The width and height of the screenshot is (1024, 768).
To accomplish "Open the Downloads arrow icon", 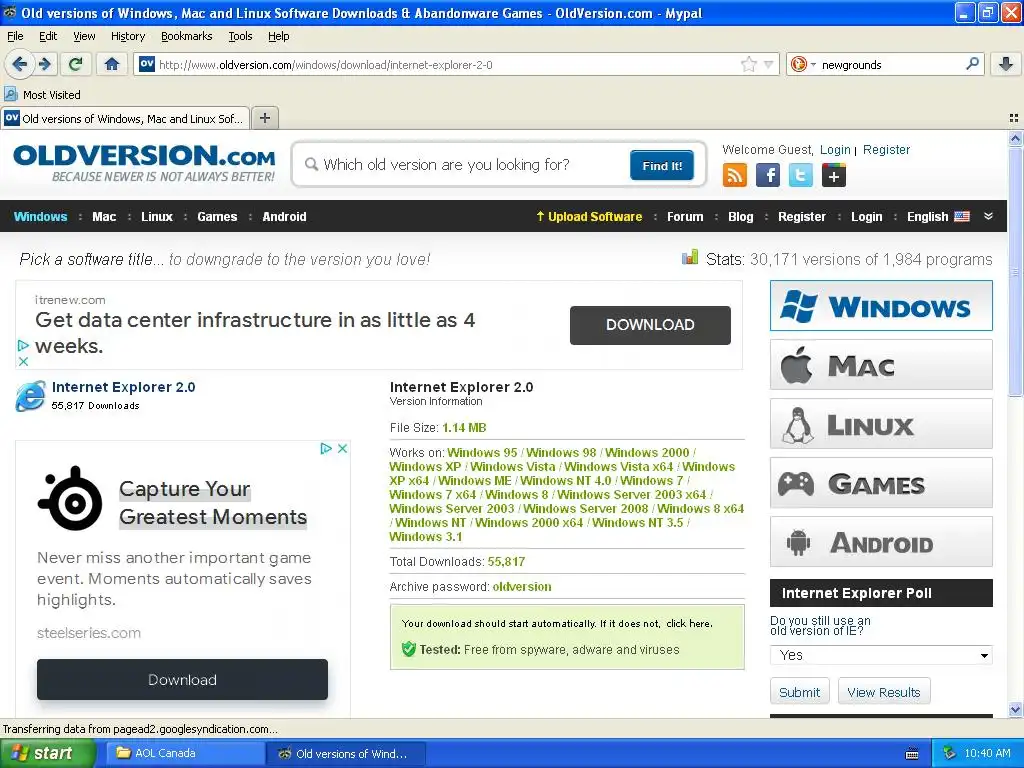I will (1006, 64).
